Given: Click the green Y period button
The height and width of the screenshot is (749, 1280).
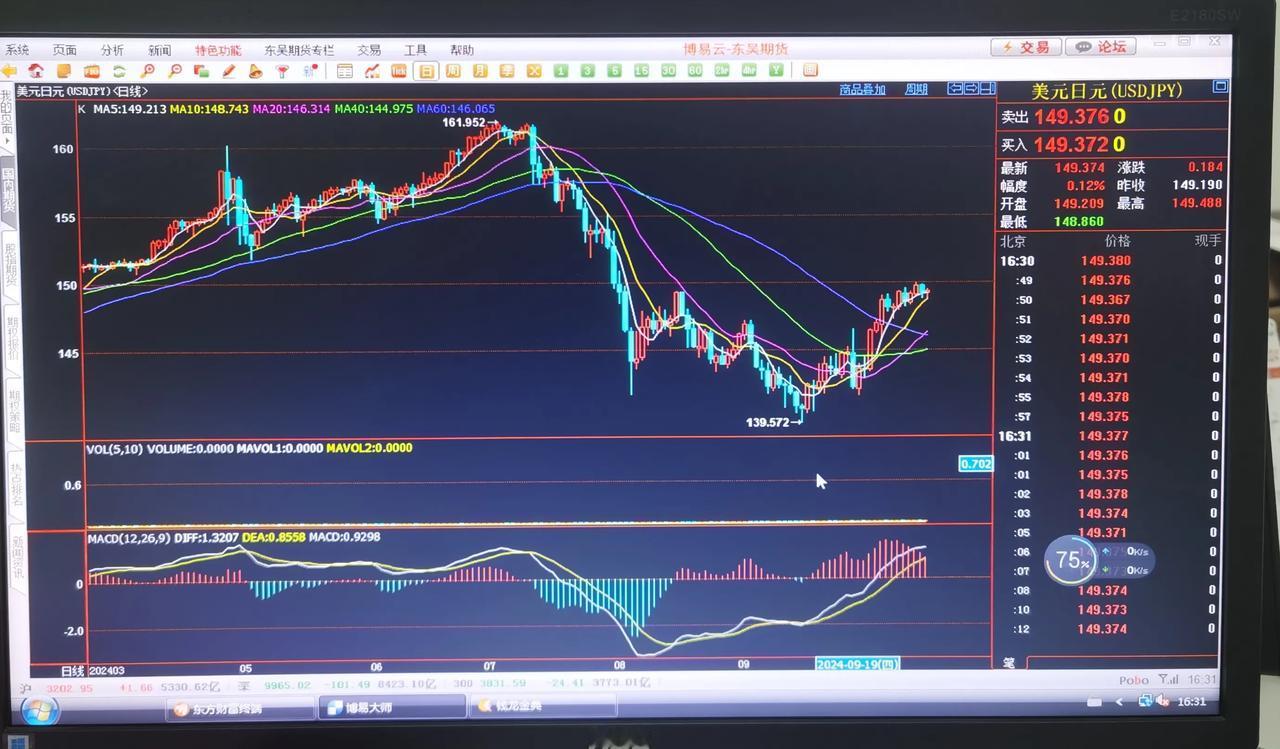Looking at the screenshot, I should point(776,70).
